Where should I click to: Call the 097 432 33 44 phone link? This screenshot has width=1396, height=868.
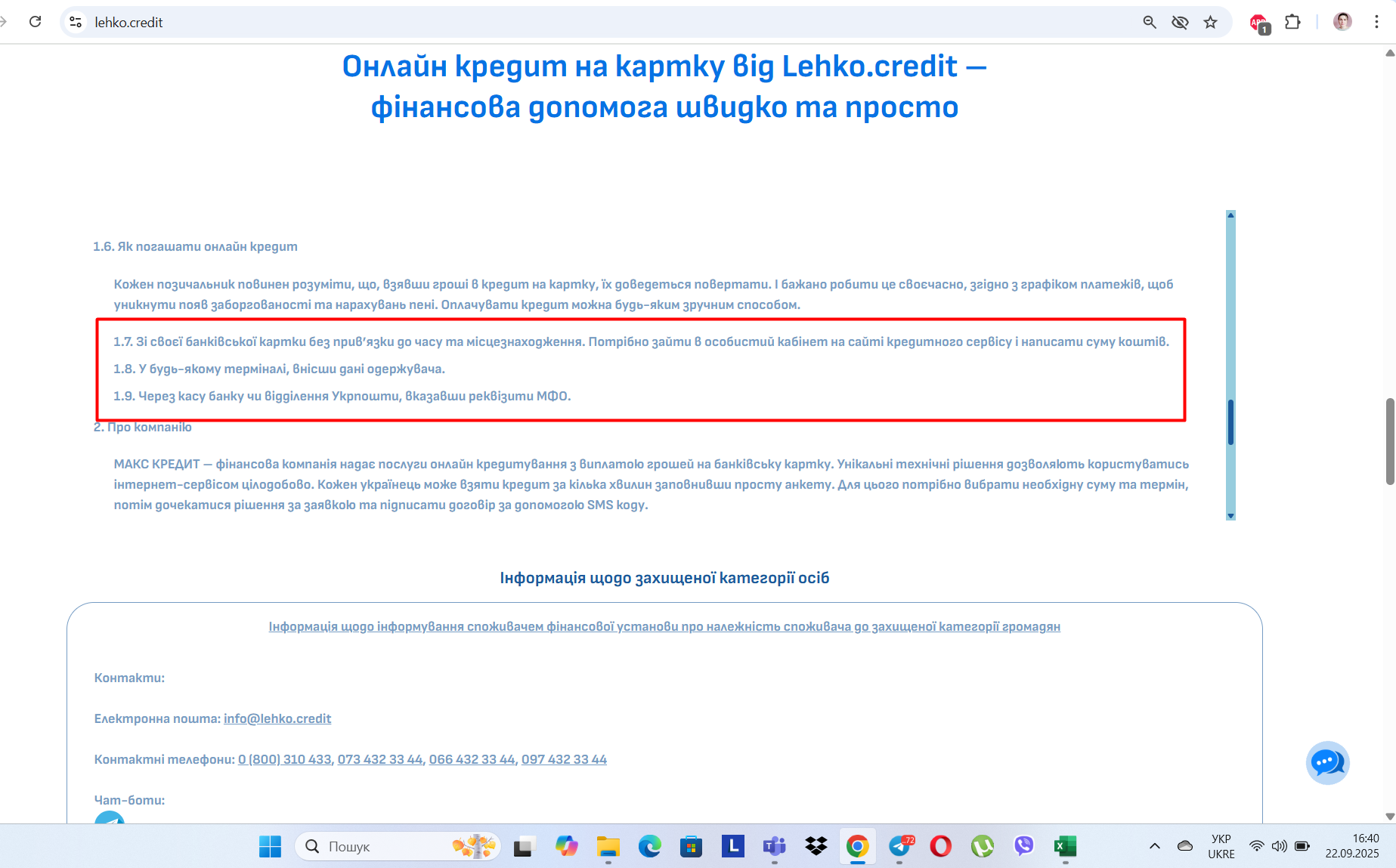coord(565,759)
